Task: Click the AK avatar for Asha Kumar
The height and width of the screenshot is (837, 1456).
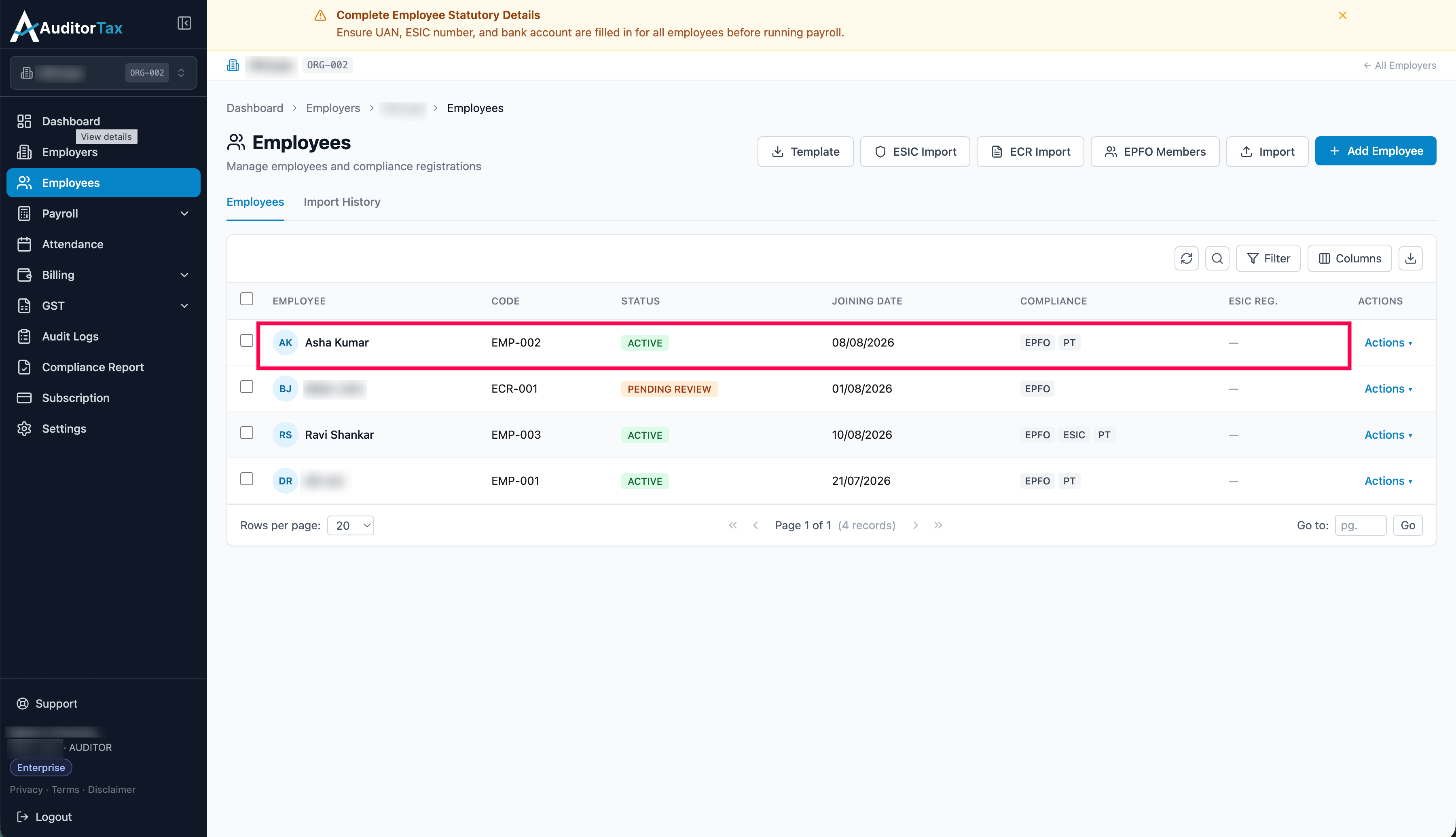Action: [x=285, y=342]
